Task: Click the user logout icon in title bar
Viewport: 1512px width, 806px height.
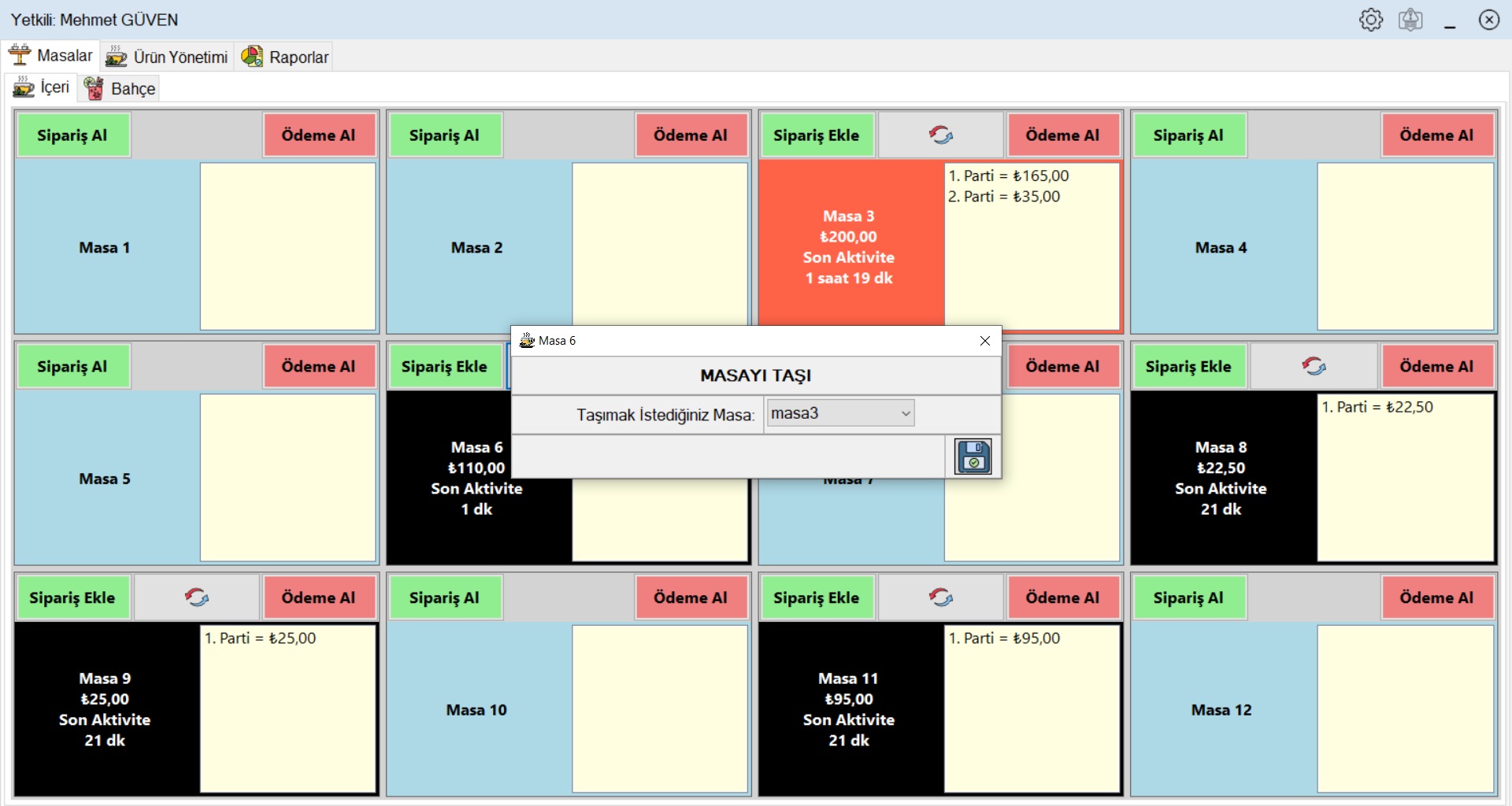Action: tap(1410, 20)
